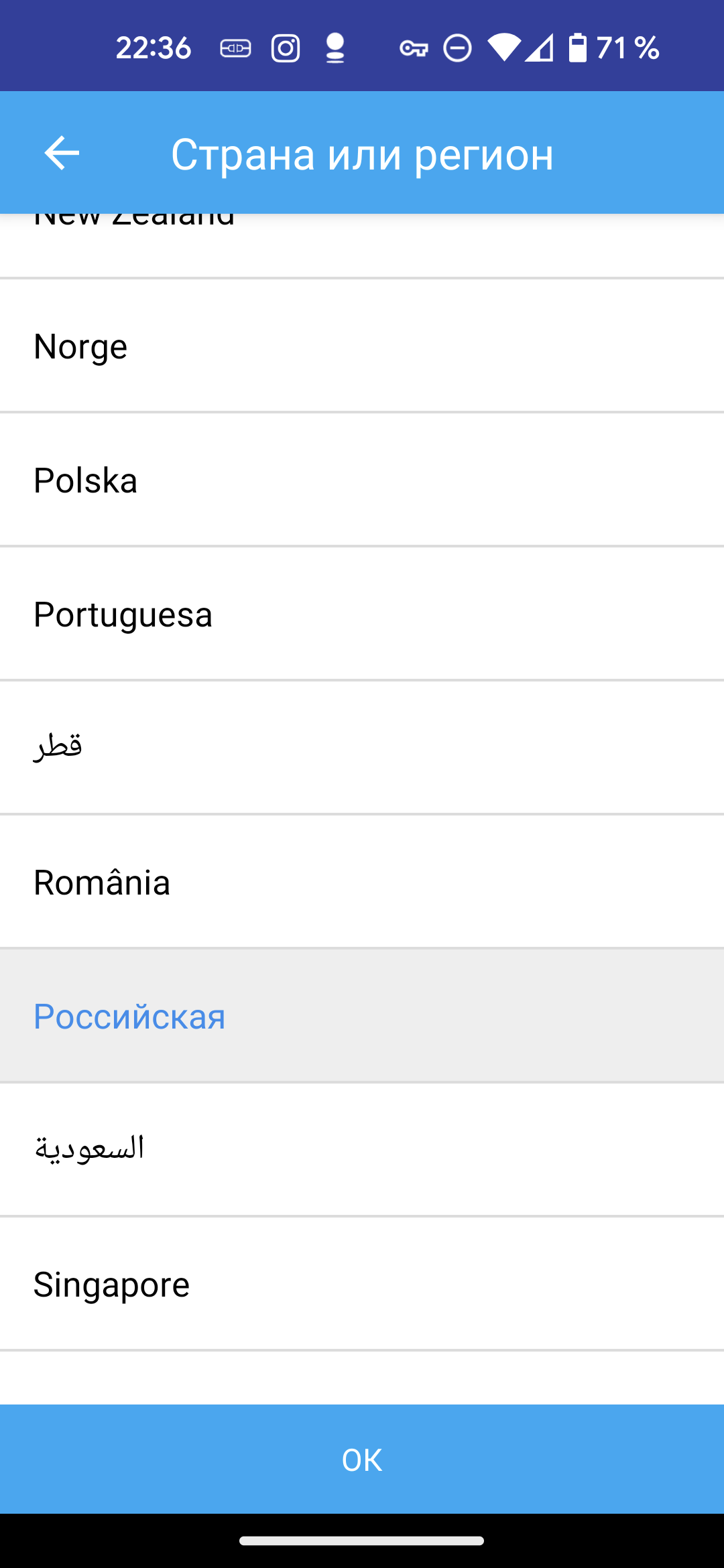
Task: Select Portuguesa in the list
Action: pyautogui.click(x=362, y=614)
